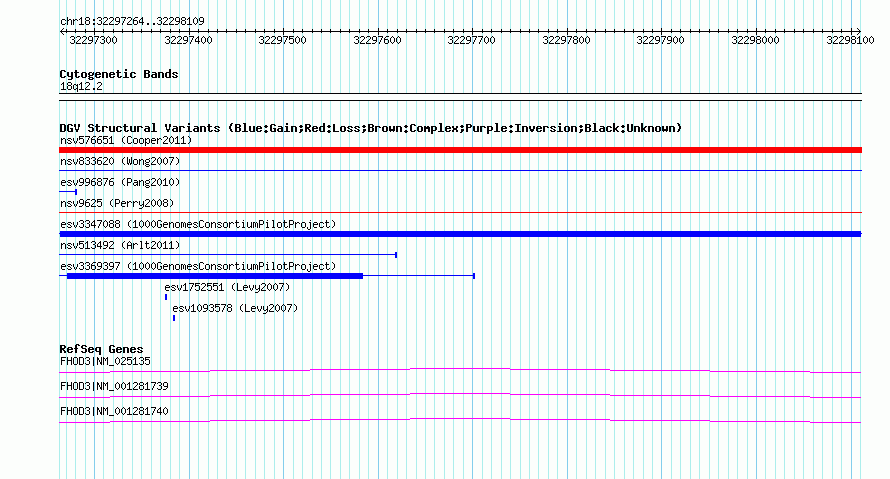Screen dimensions: 890x479
Task: Click the thick red nsv576651 loss bar
Action: click(x=460, y=150)
